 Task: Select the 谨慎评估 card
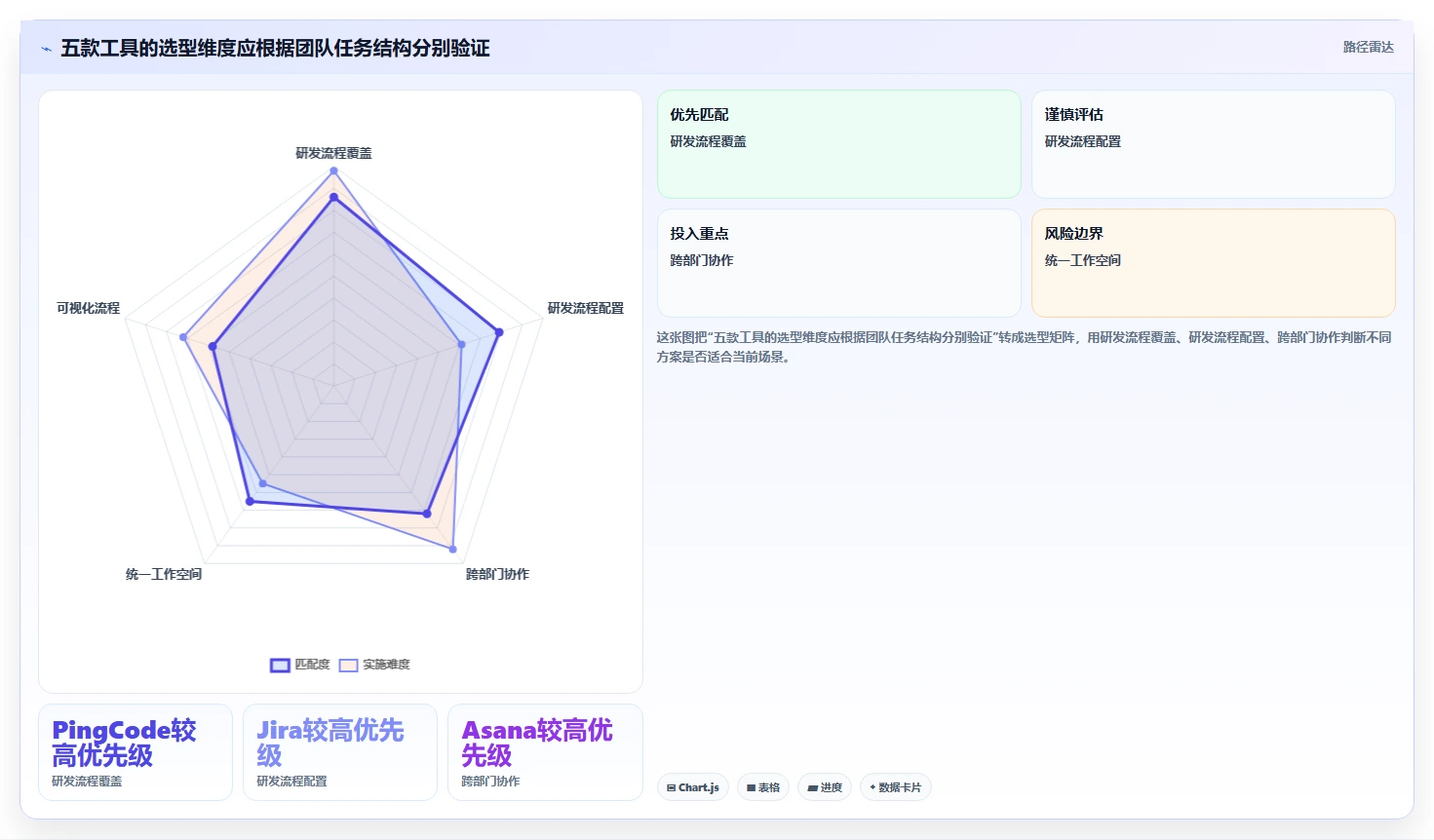(x=1214, y=144)
